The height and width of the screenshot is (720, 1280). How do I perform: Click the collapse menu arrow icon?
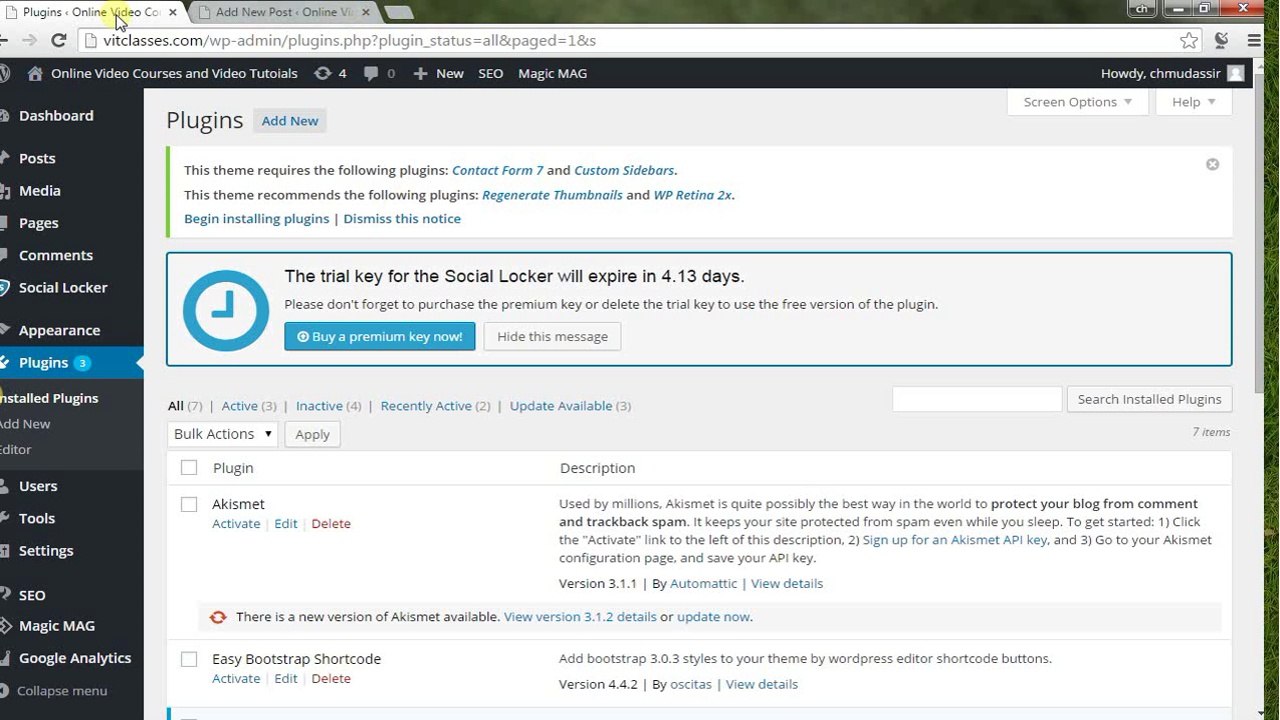(x=6, y=691)
